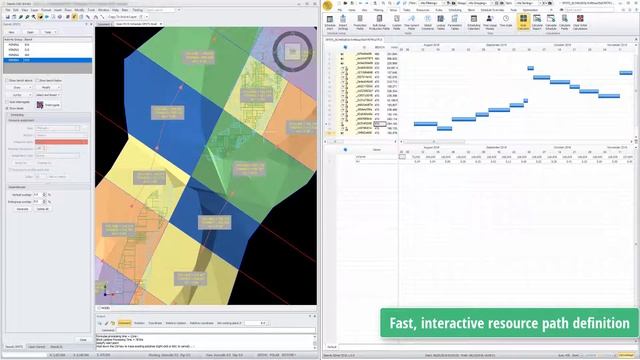Toggle highlighted Auto Calculate button
This screenshot has width=640, height=360.
tap(523, 22)
